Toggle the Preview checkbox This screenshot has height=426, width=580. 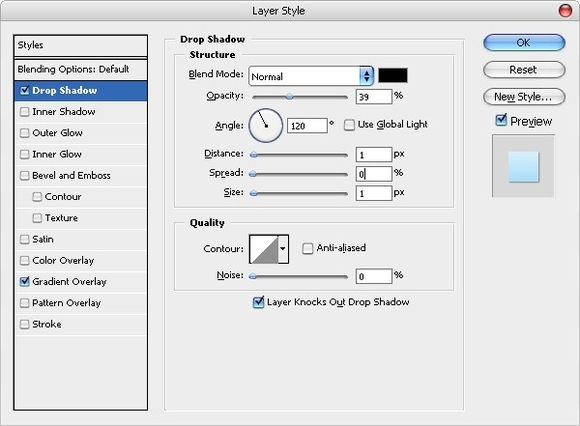coord(501,120)
